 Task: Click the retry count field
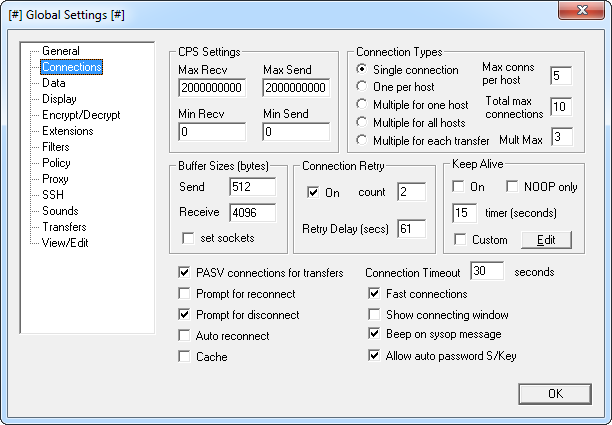tap(412, 192)
